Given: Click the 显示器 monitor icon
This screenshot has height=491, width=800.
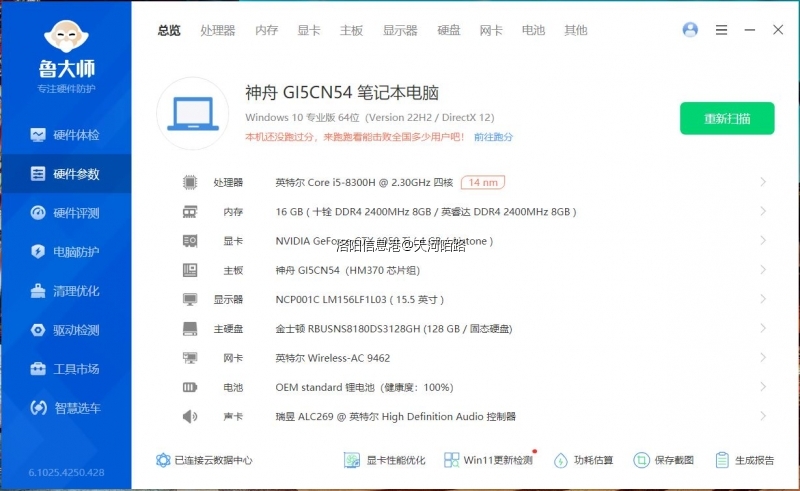Looking at the screenshot, I should point(190,299).
